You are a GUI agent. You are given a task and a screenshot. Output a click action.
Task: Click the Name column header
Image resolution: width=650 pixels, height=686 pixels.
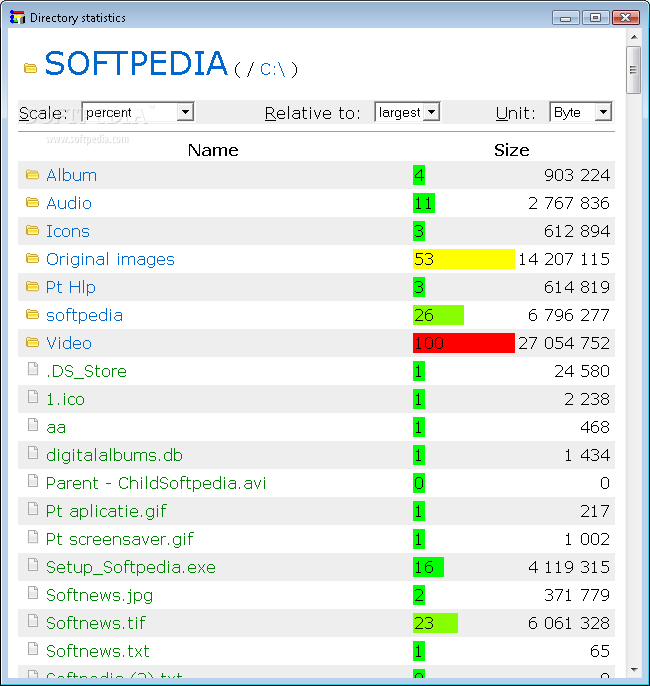[x=213, y=150]
